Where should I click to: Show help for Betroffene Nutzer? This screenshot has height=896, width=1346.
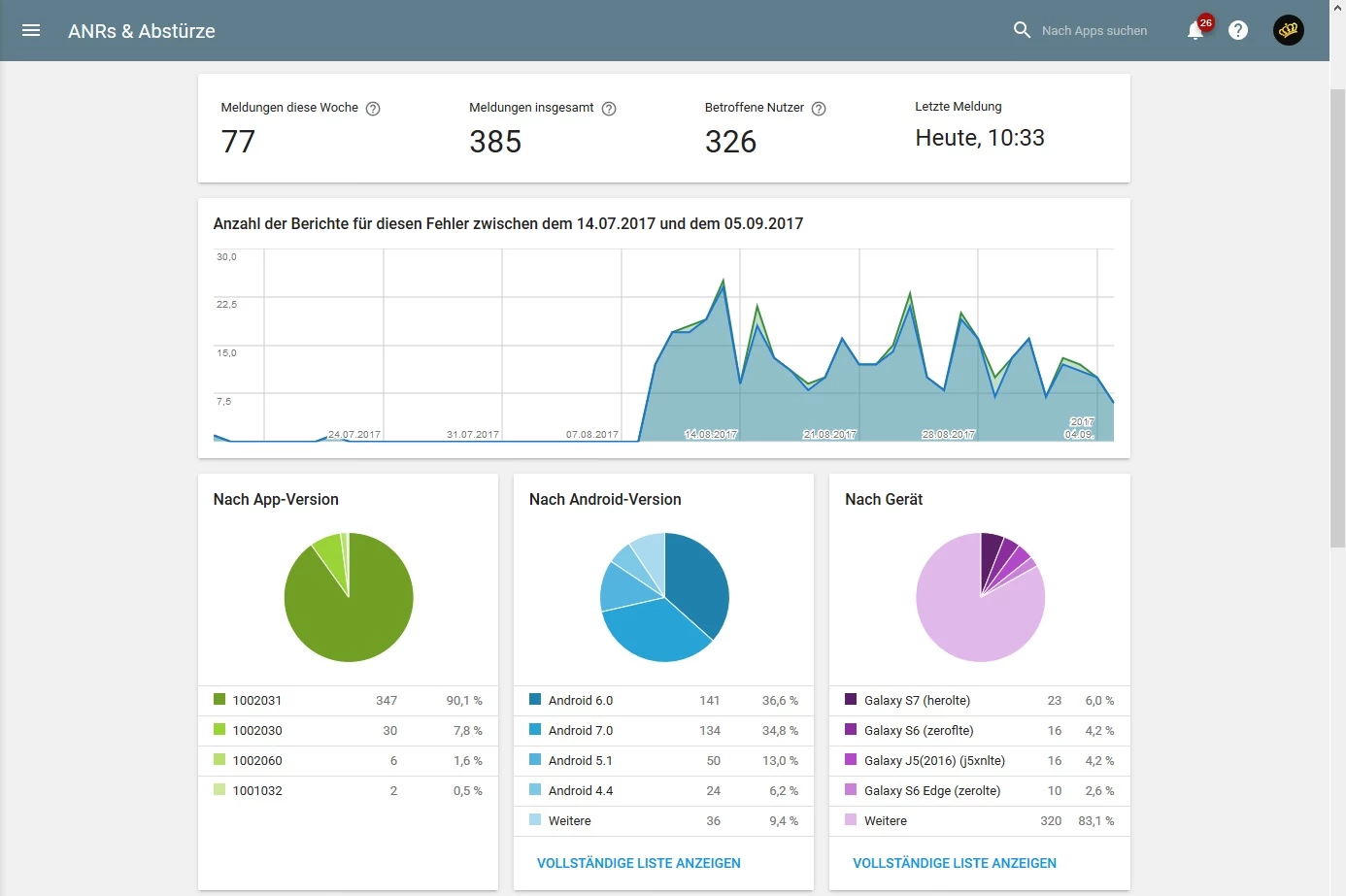point(819,109)
